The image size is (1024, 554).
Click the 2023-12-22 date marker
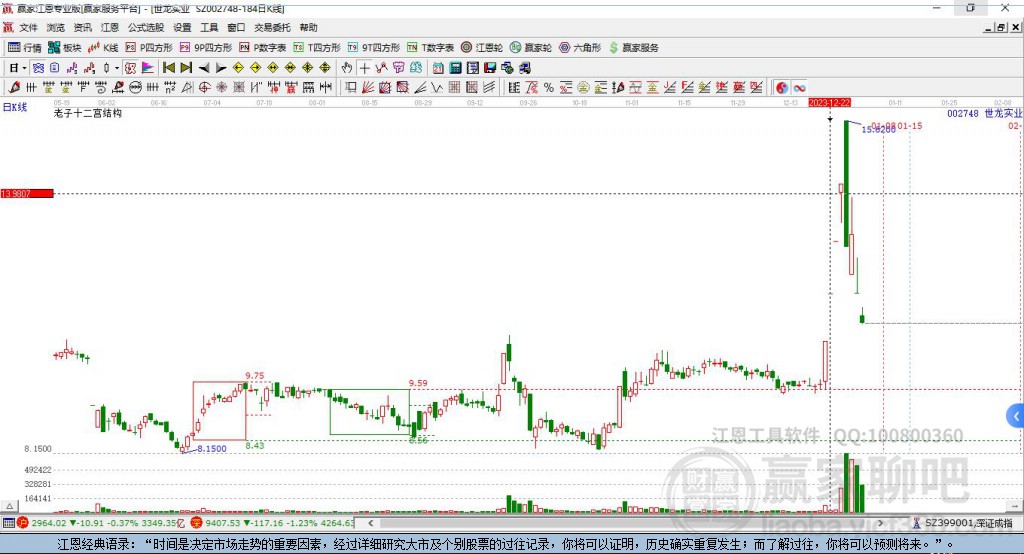tap(829, 103)
